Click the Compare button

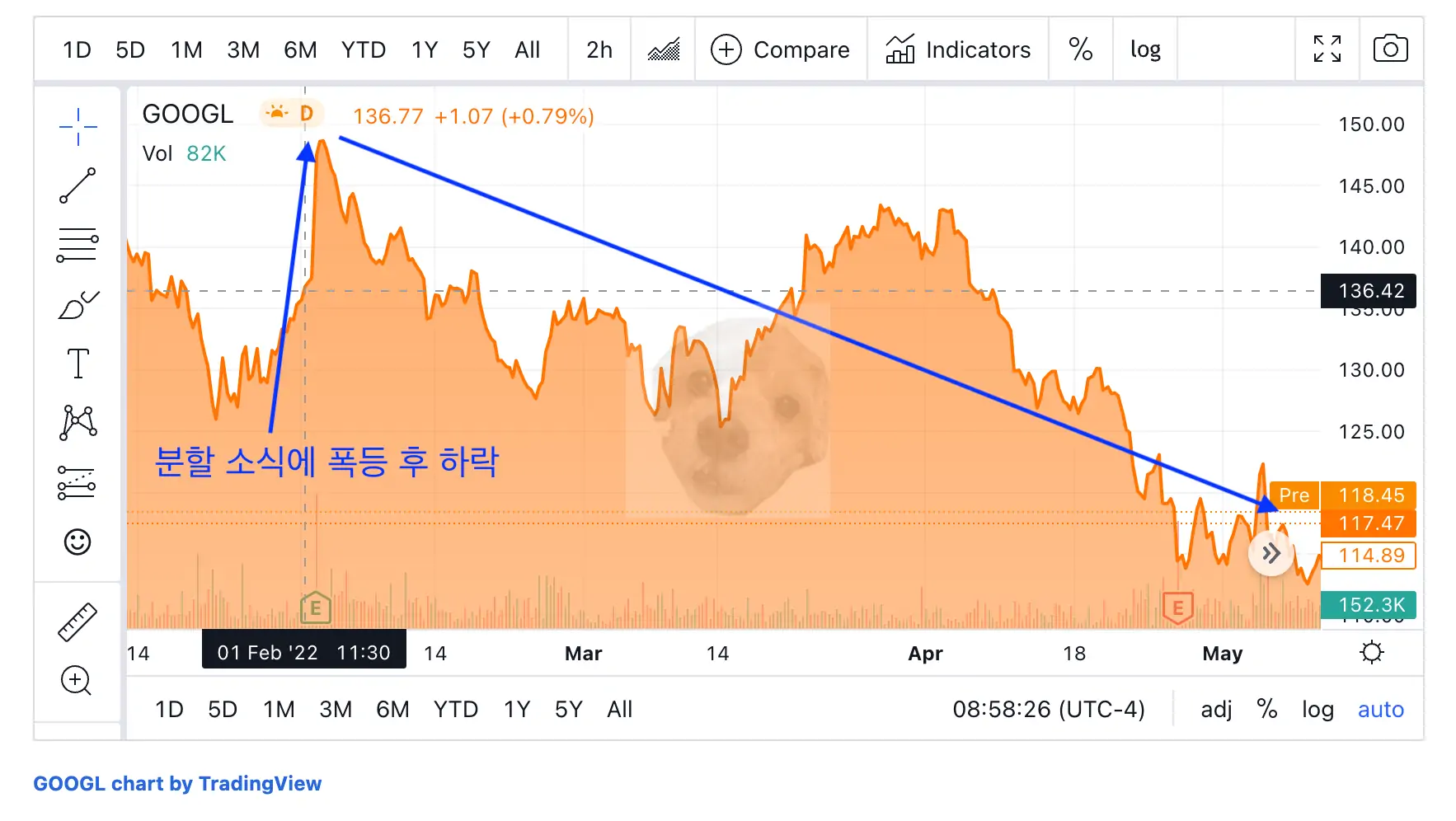[x=780, y=49]
